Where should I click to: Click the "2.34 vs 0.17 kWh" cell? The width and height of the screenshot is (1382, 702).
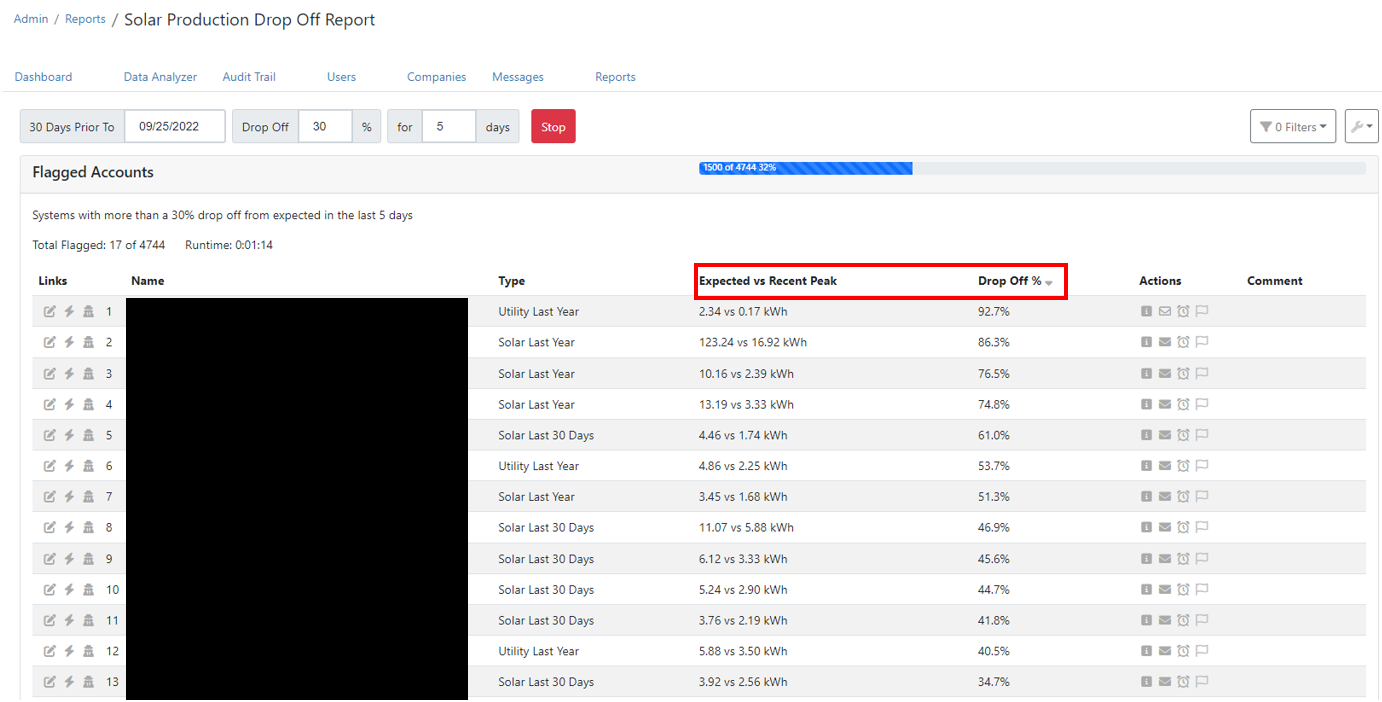tap(743, 312)
